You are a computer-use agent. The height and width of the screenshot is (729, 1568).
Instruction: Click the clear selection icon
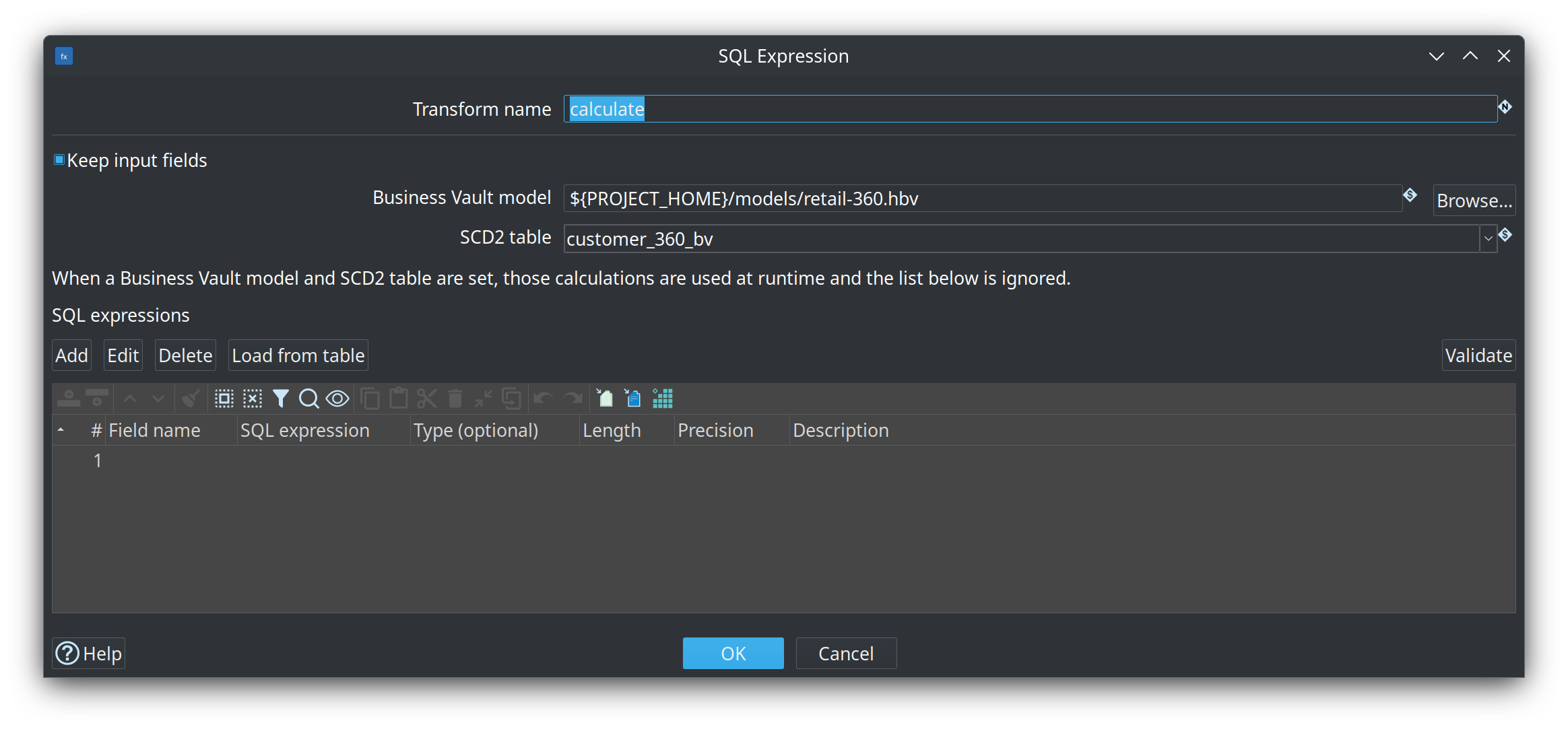click(253, 398)
